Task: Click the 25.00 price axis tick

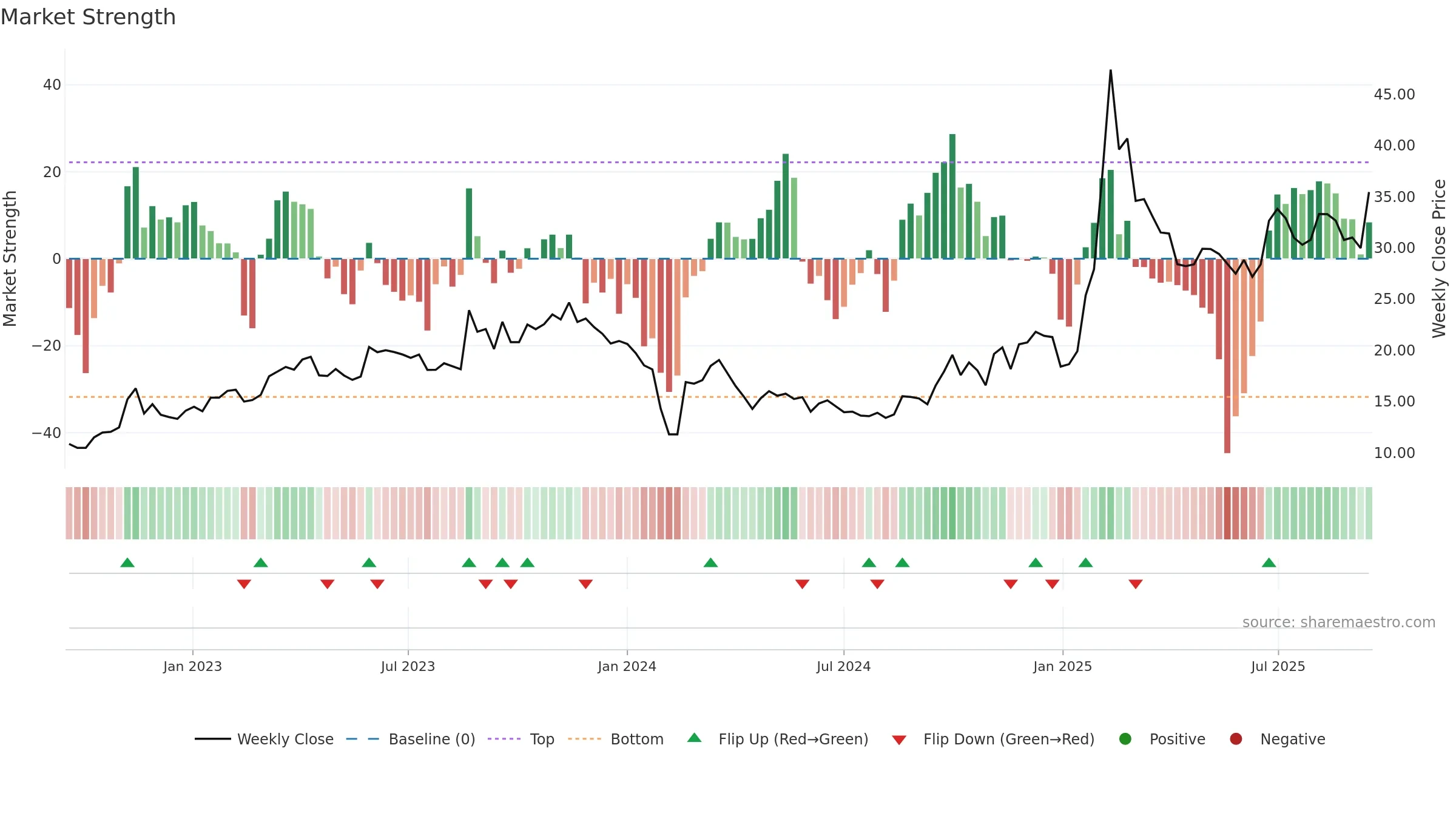Action: pyautogui.click(x=1394, y=298)
